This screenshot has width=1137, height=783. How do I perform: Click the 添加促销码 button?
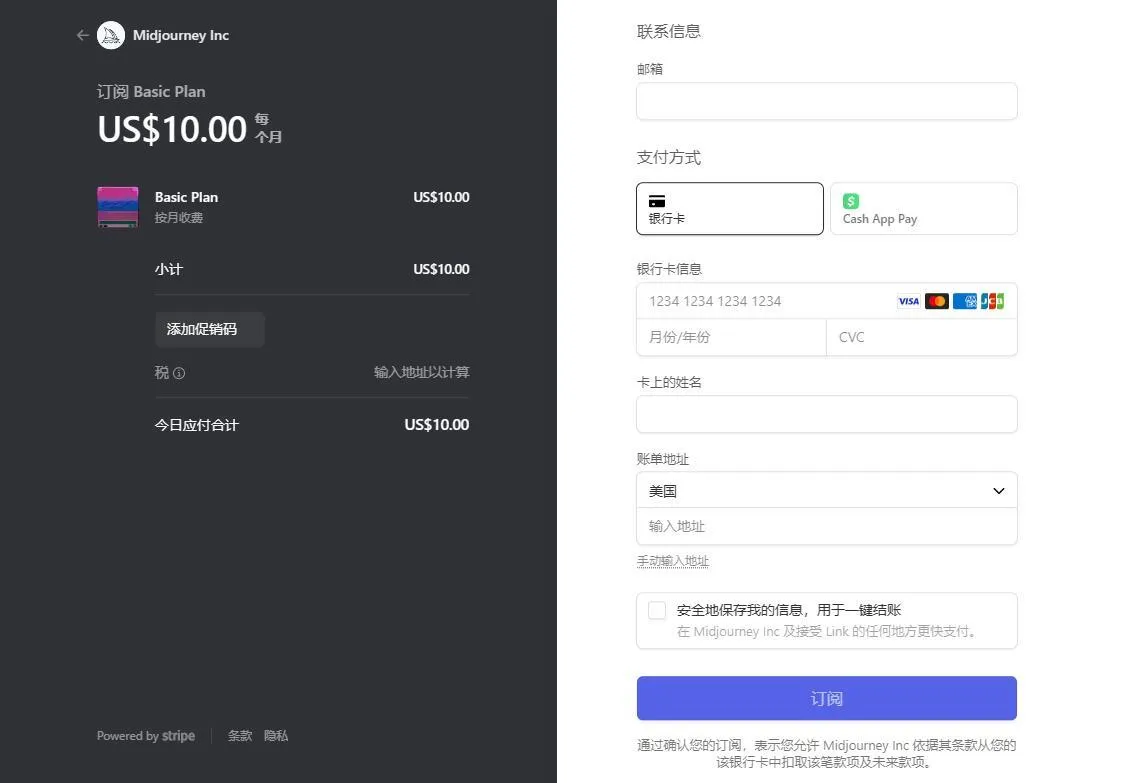point(209,329)
